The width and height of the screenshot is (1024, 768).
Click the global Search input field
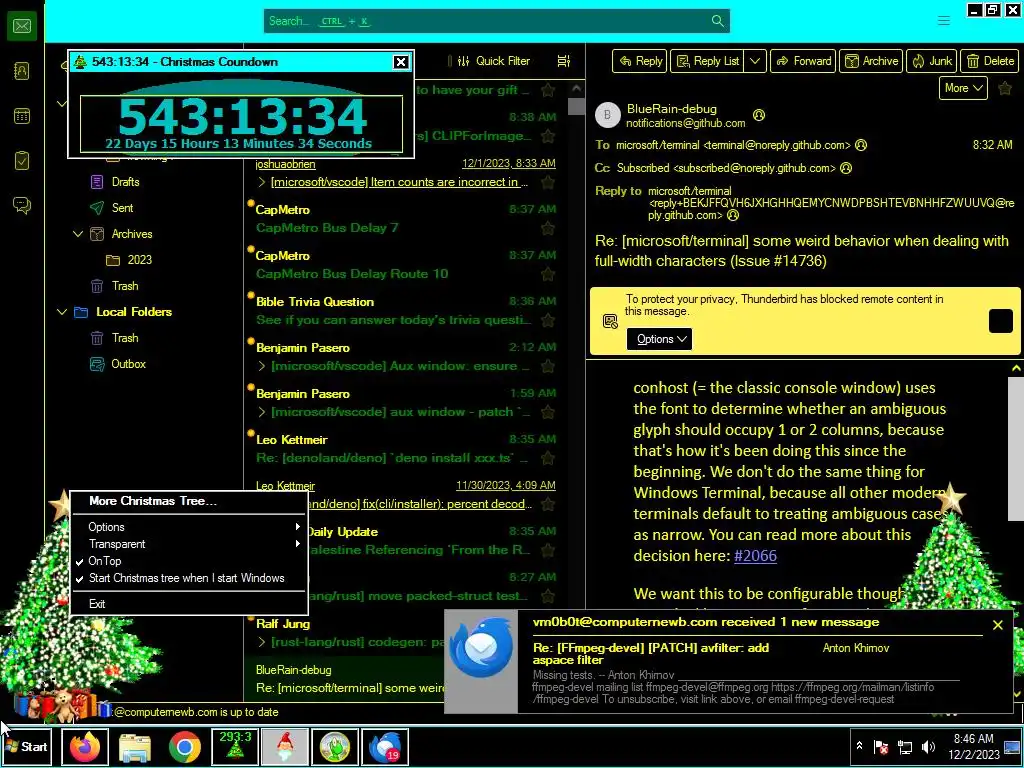[x=496, y=21]
